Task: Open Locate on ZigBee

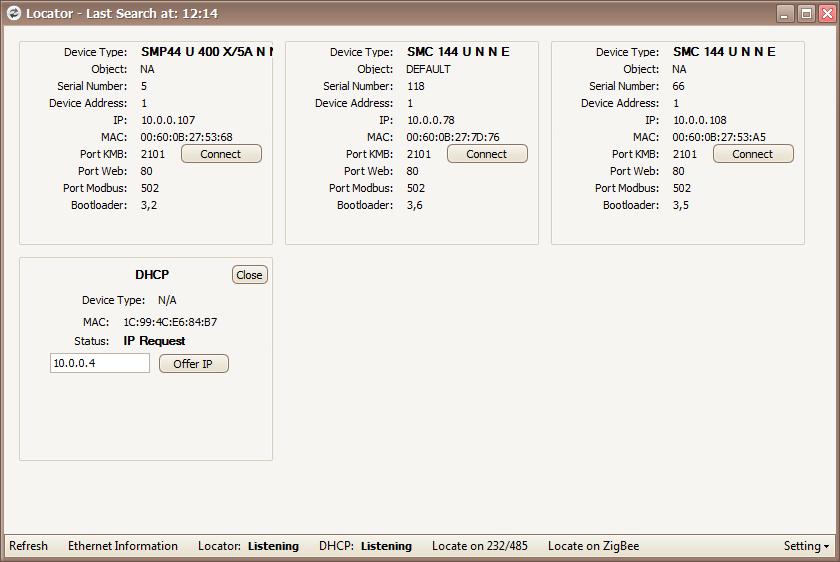Action: (594, 546)
